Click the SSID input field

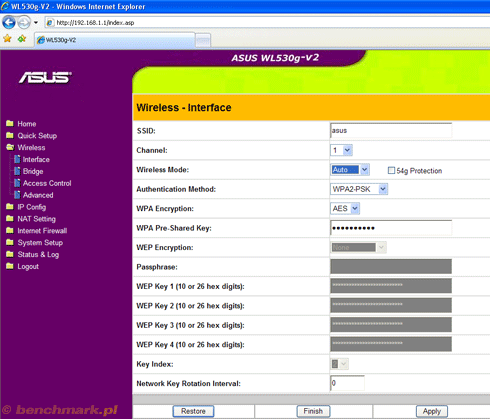(x=391, y=131)
